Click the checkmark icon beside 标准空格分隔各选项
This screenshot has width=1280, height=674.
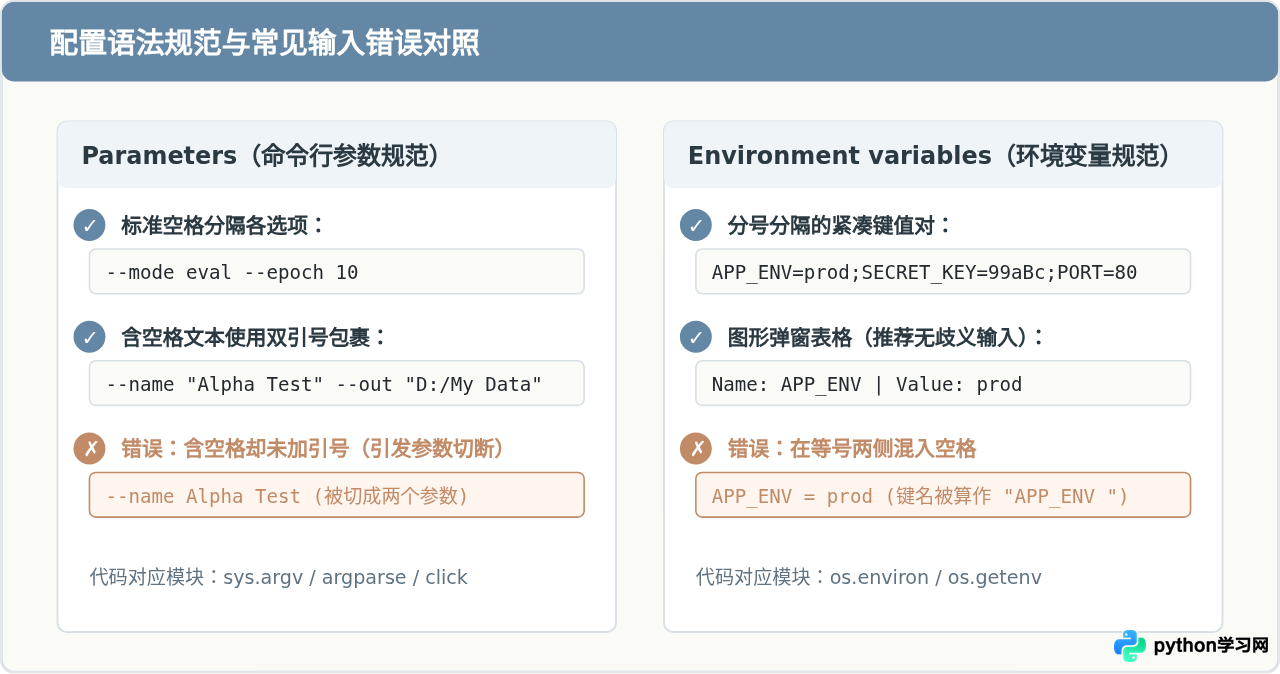tap(90, 225)
